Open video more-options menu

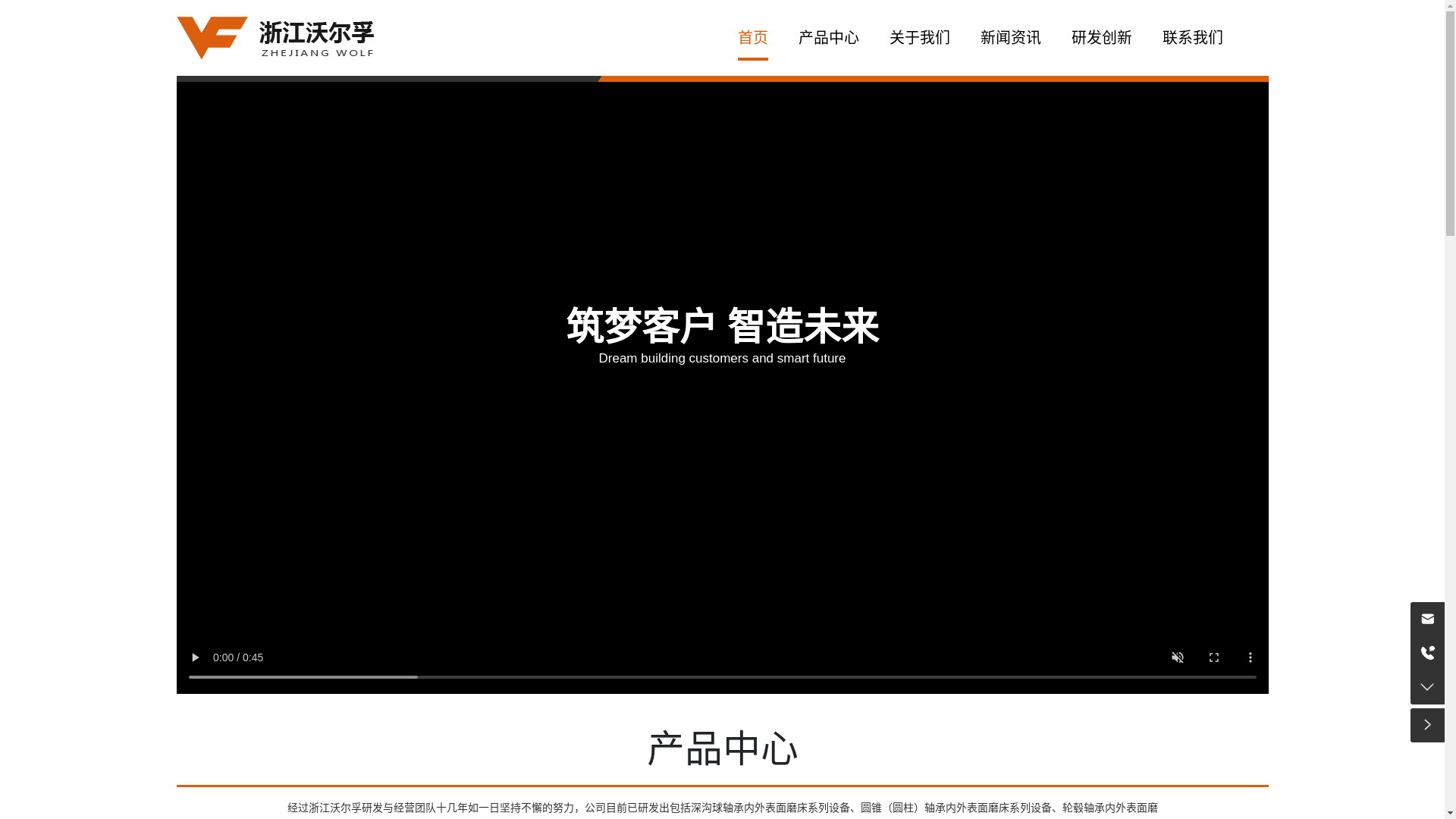click(1250, 657)
